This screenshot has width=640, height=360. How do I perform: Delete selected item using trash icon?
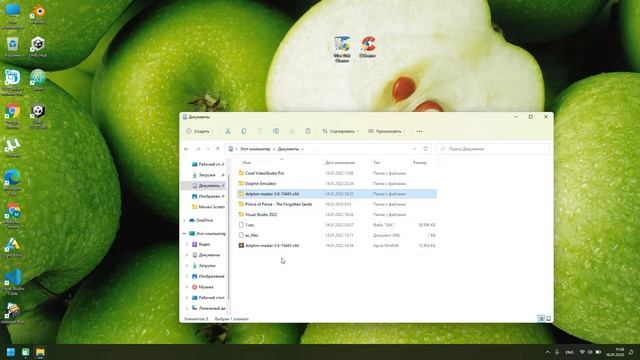tap(308, 131)
